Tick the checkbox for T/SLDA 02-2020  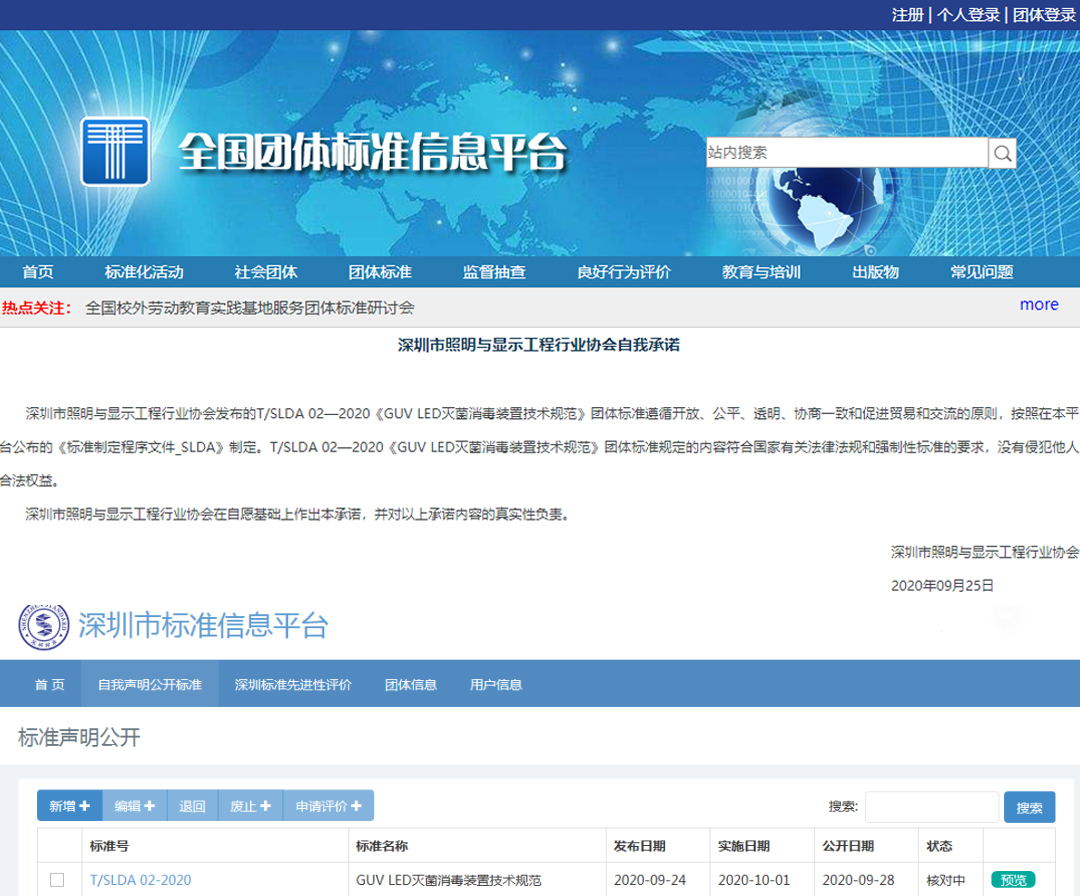click(57, 880)
